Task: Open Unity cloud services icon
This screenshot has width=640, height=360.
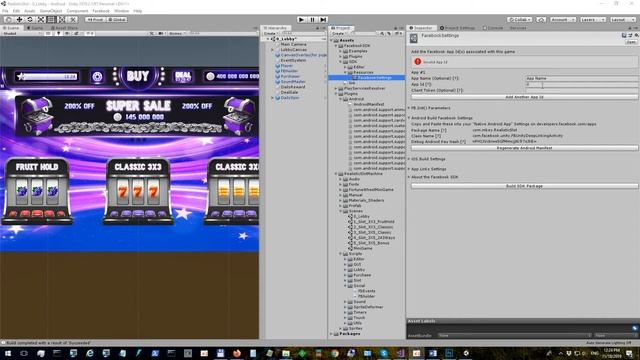Action: [541, 19]
